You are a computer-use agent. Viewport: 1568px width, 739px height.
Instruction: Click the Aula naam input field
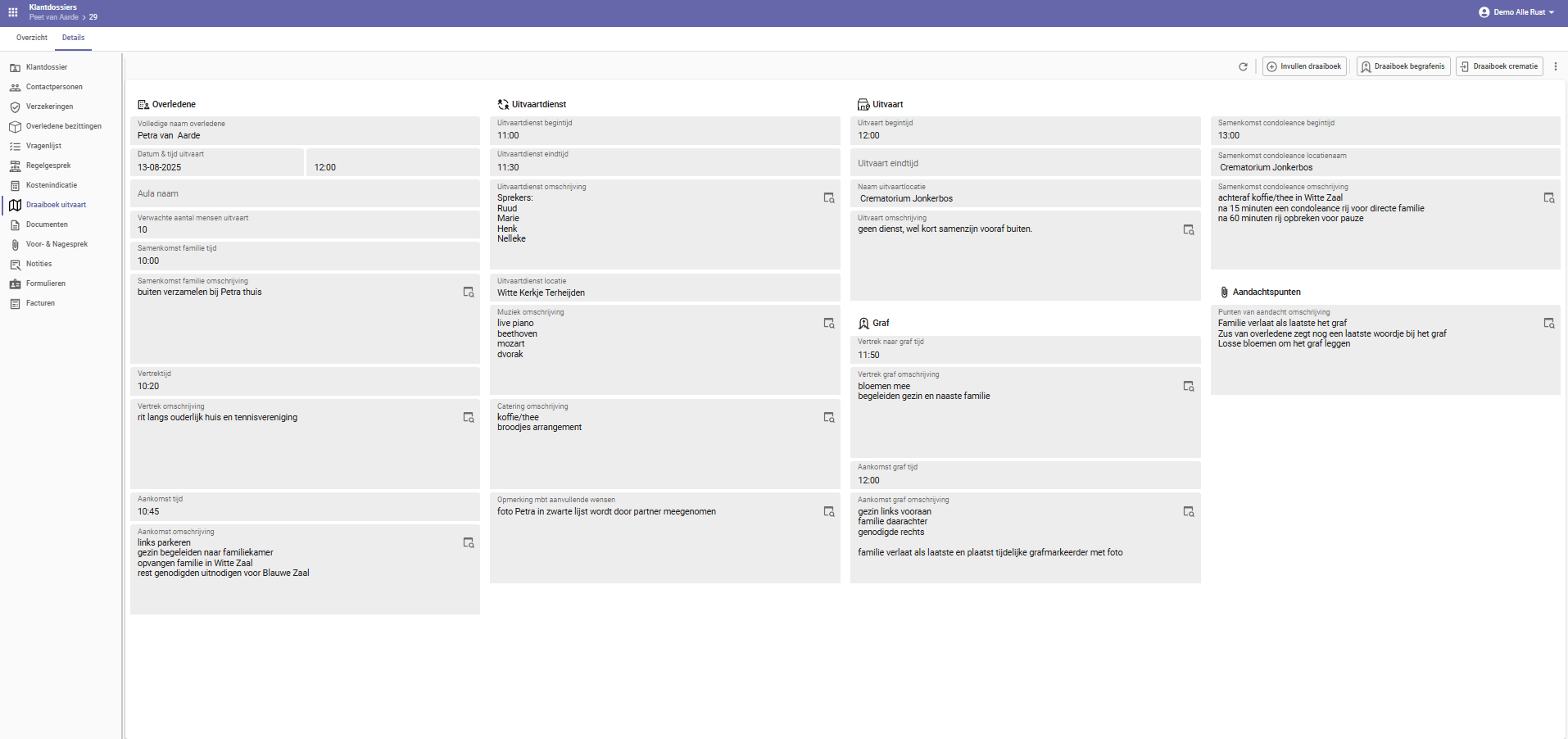coord(305,194)
